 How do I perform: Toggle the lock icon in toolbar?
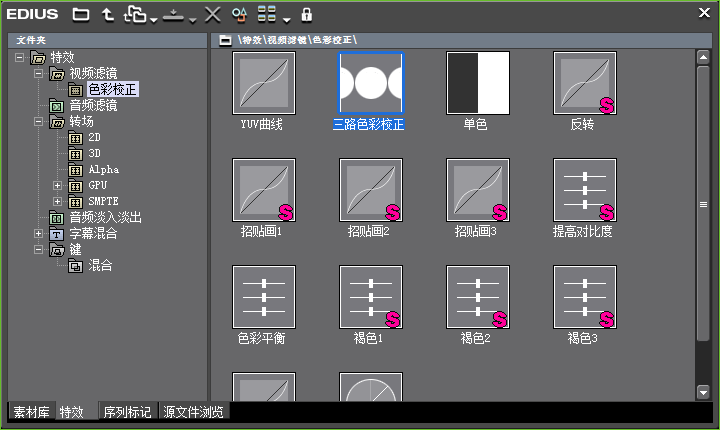pos(306,14)
